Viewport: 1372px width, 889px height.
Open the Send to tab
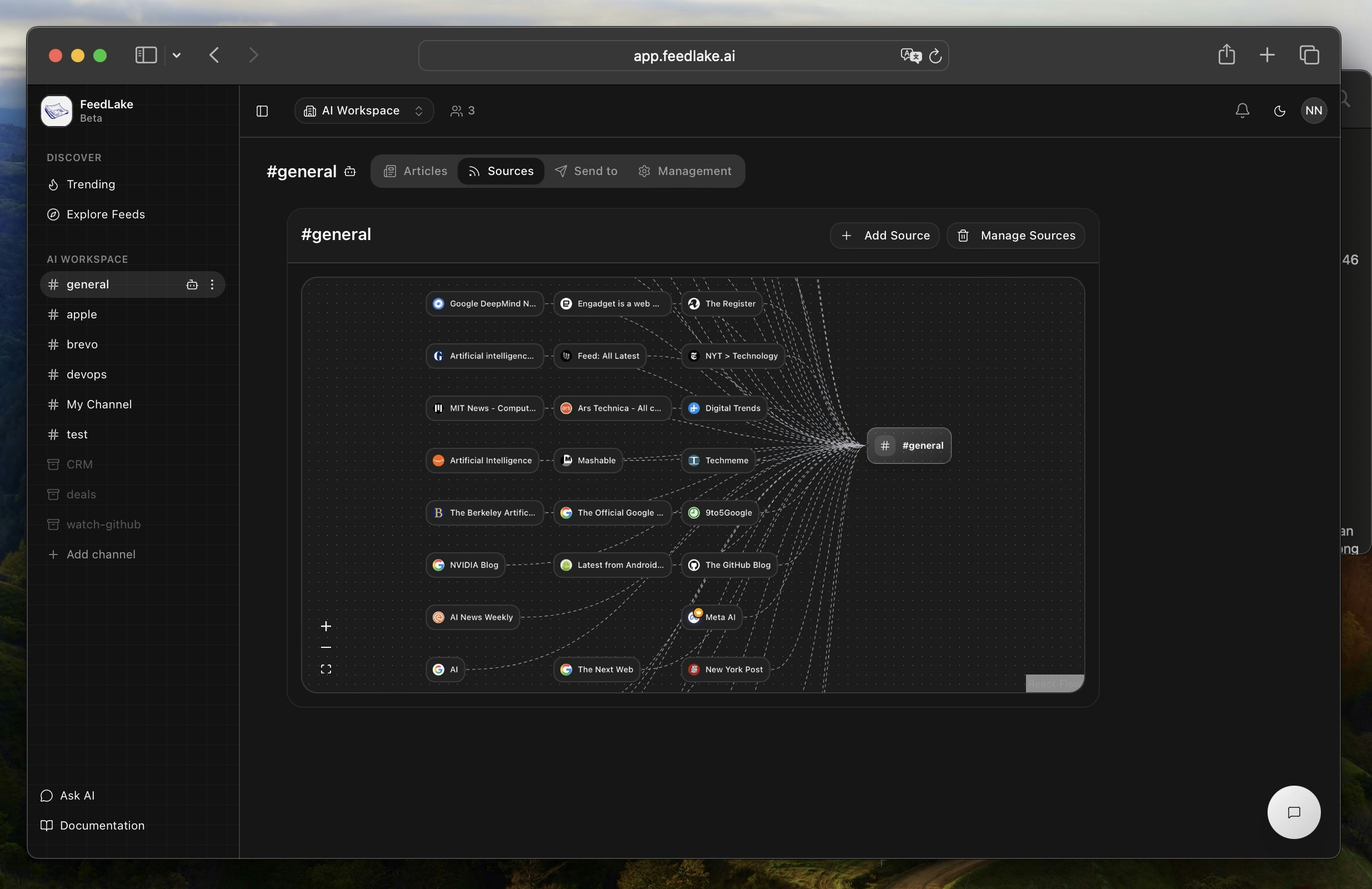pyautogui.click(x=585, y=171)
